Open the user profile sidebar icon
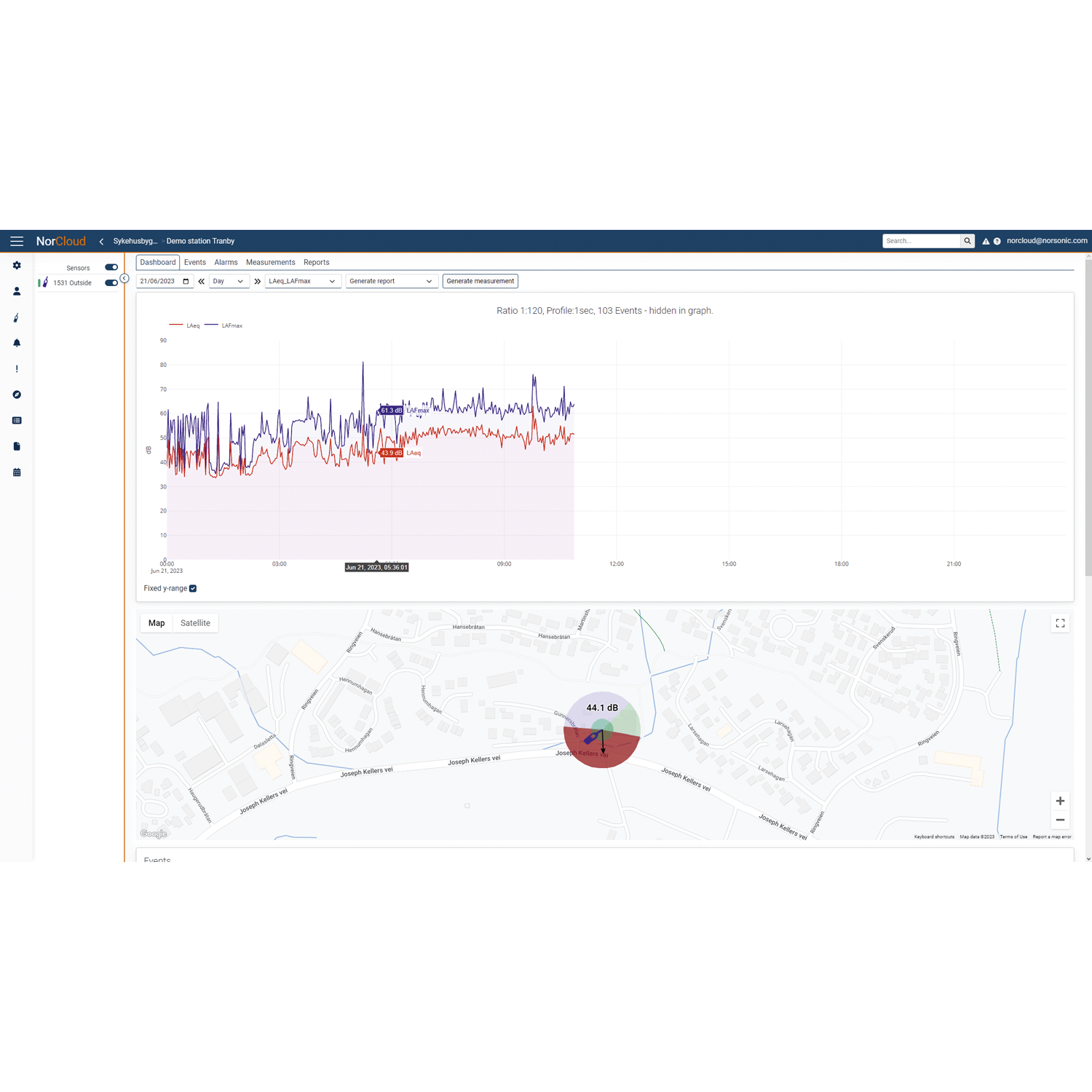Viewport: 1092px width, 1092px height. click(17, 291)
